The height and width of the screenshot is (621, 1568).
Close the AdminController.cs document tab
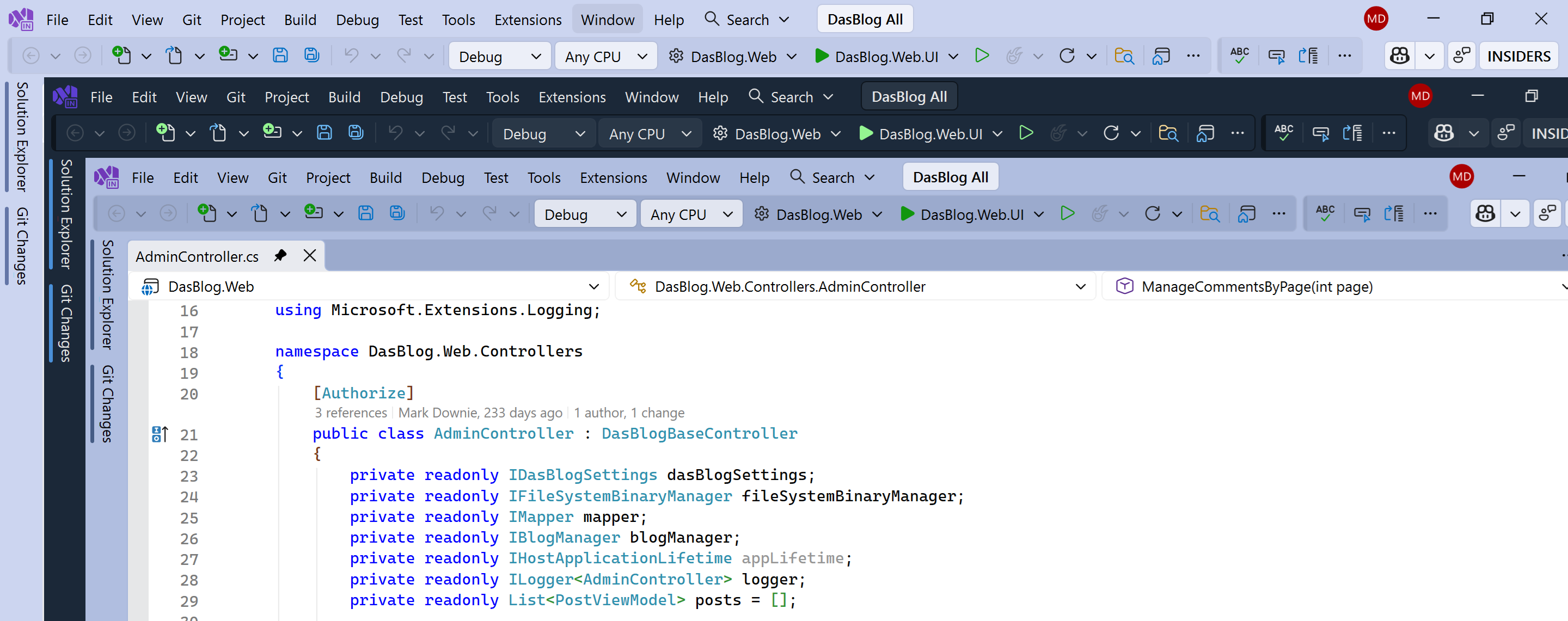310,255
